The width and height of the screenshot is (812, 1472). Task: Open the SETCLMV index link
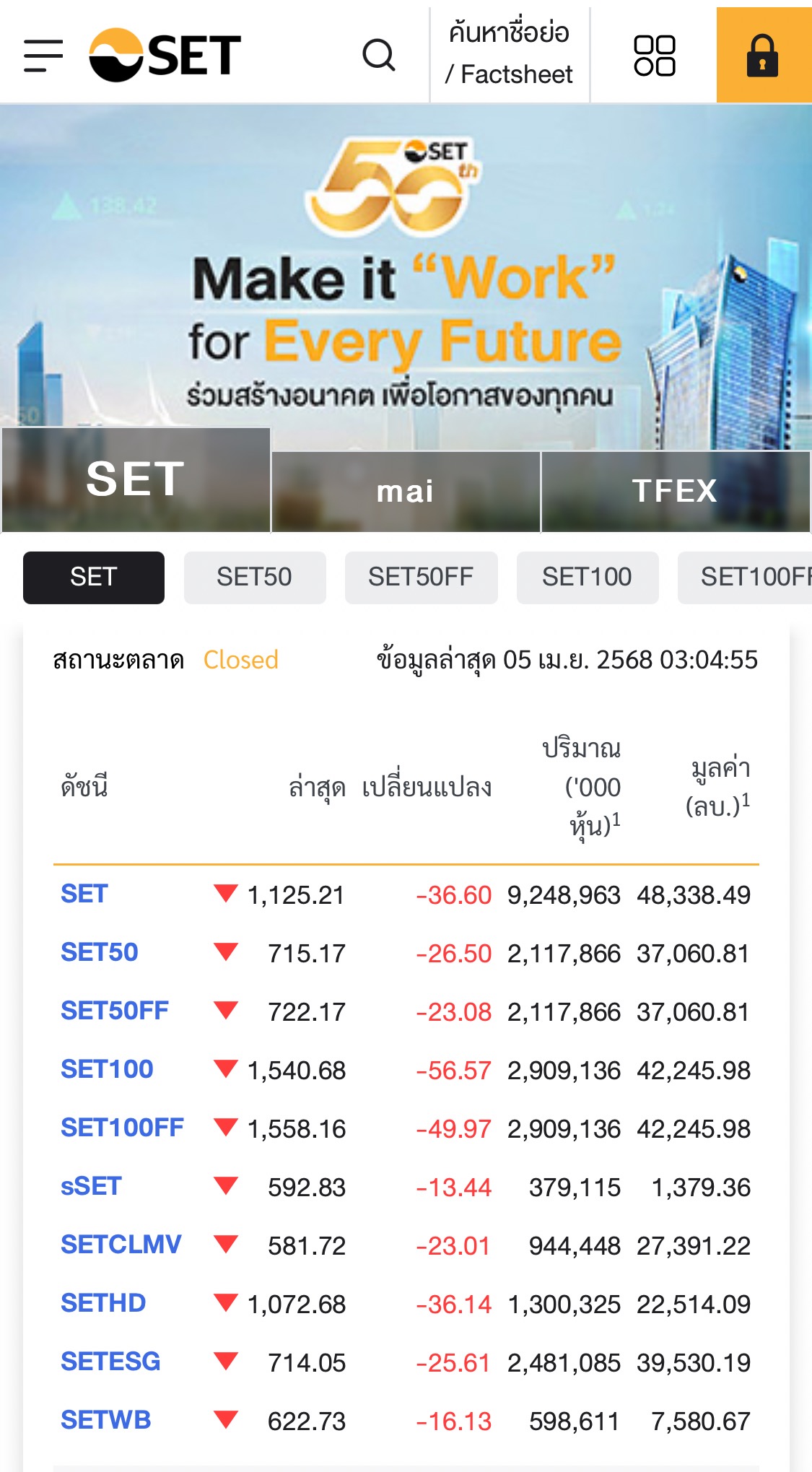(x=121, y=1245)
